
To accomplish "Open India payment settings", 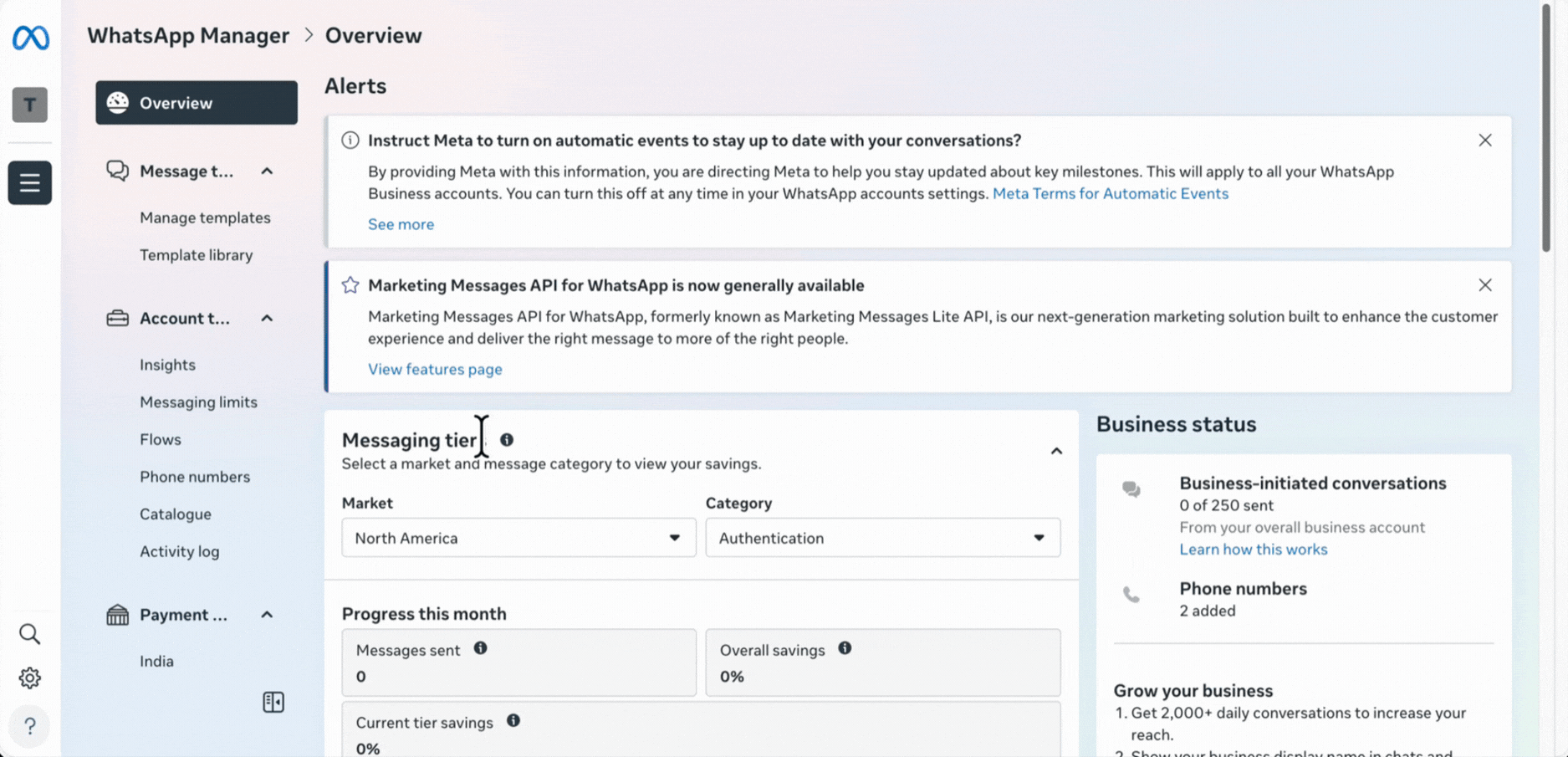I will pyautogui.click(x=156, y=661).
